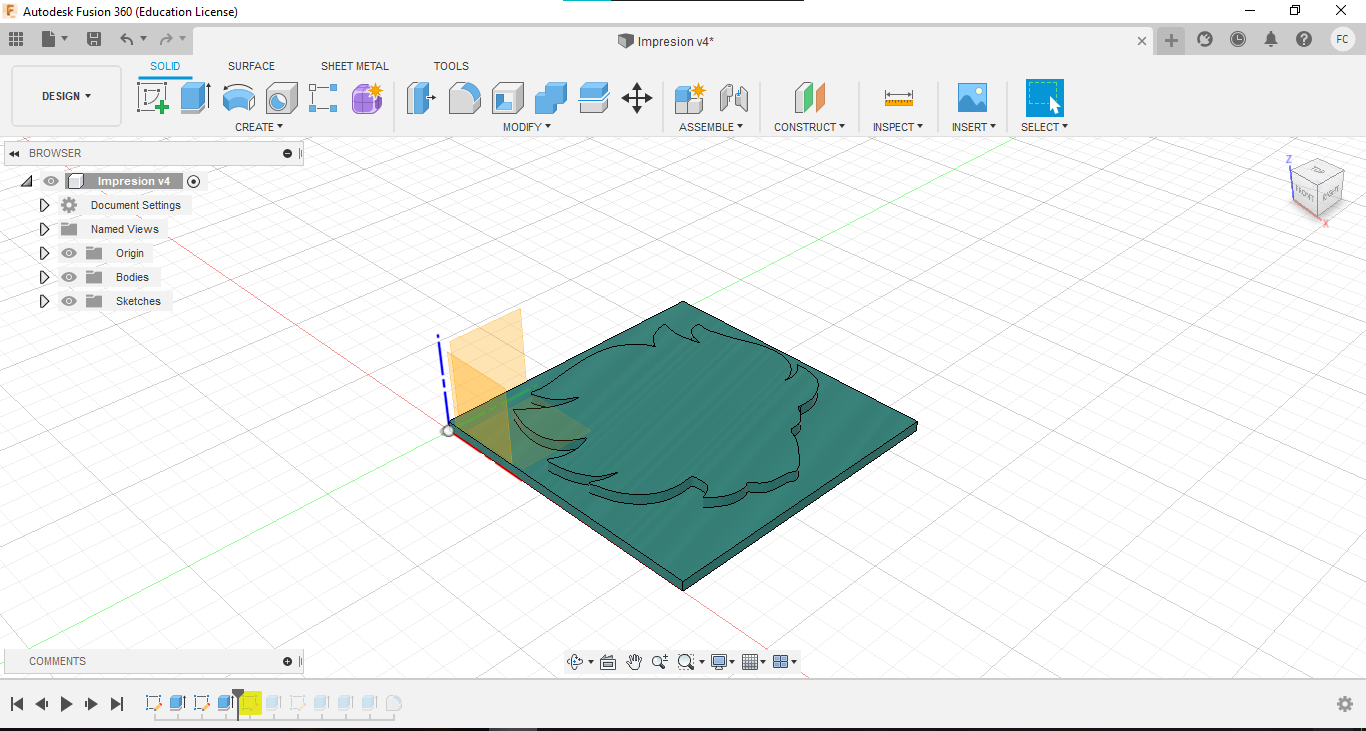Undo the last action
Viewport: 1366px width, 731px height.
pos(126,39)
